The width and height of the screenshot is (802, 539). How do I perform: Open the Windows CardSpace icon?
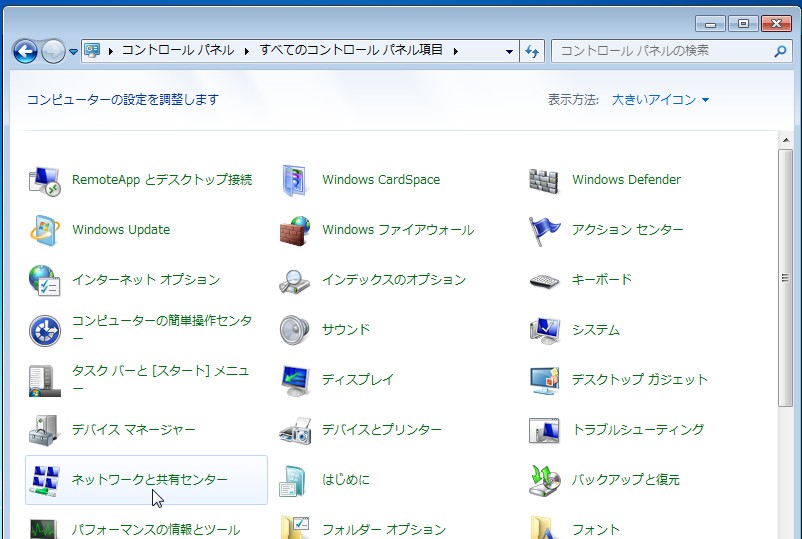point(295,180)
